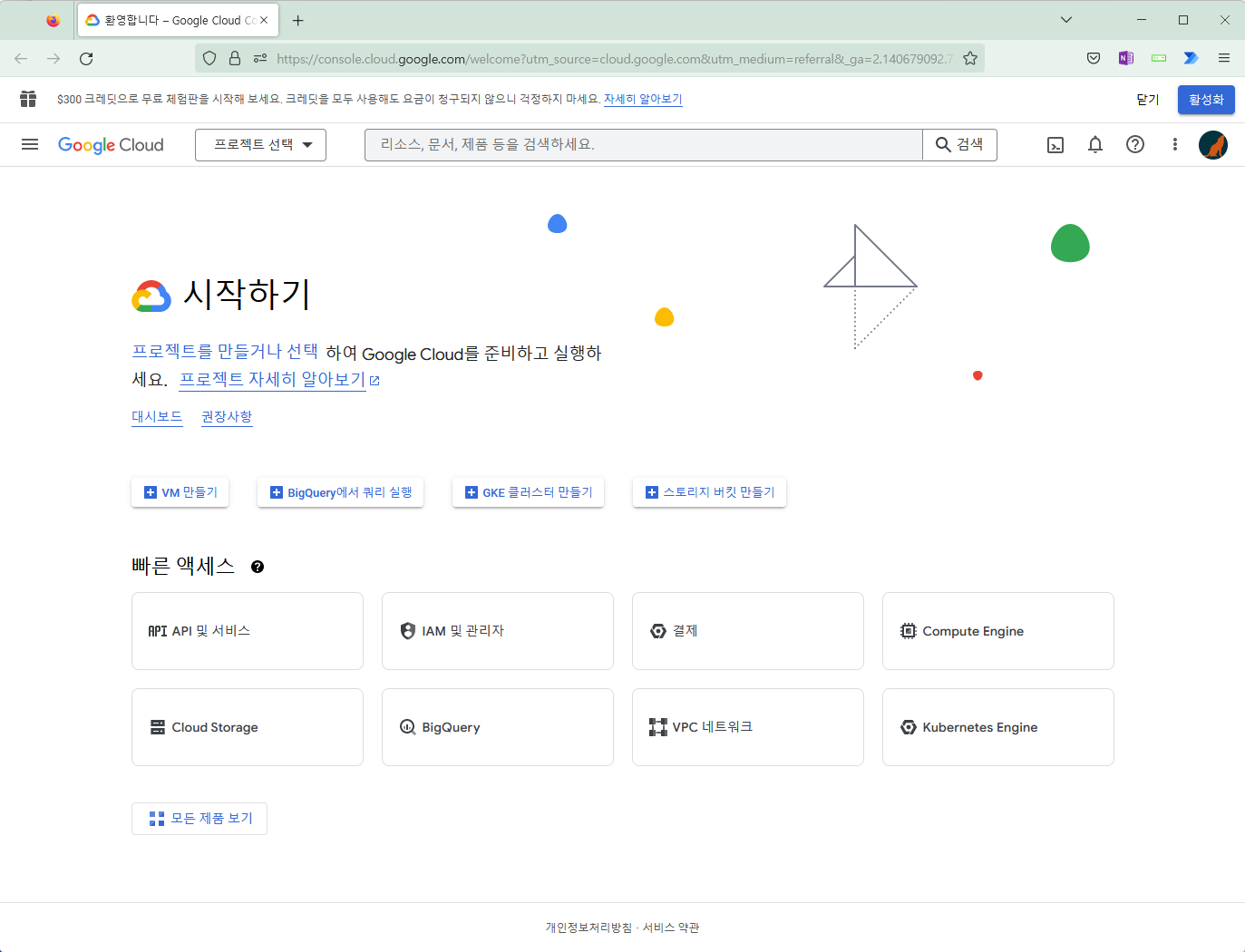Activate Cloud Shell terminal icon
The height and width of the screenshot is (952, 1245).
click(1055, 145)
